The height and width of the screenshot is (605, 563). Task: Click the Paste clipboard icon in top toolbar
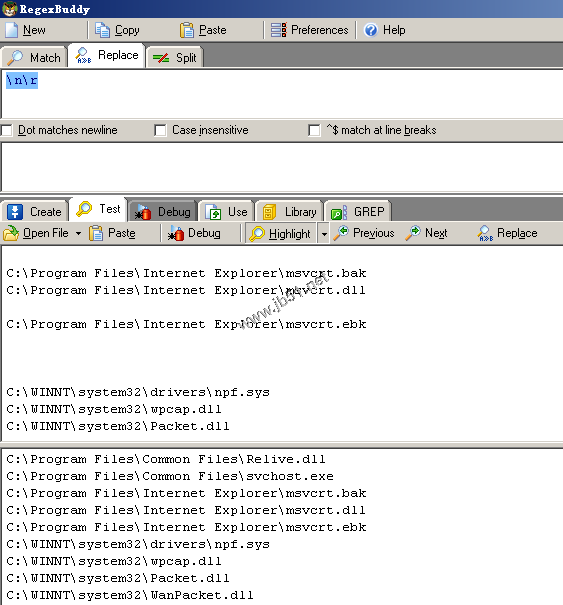[187, 30]
